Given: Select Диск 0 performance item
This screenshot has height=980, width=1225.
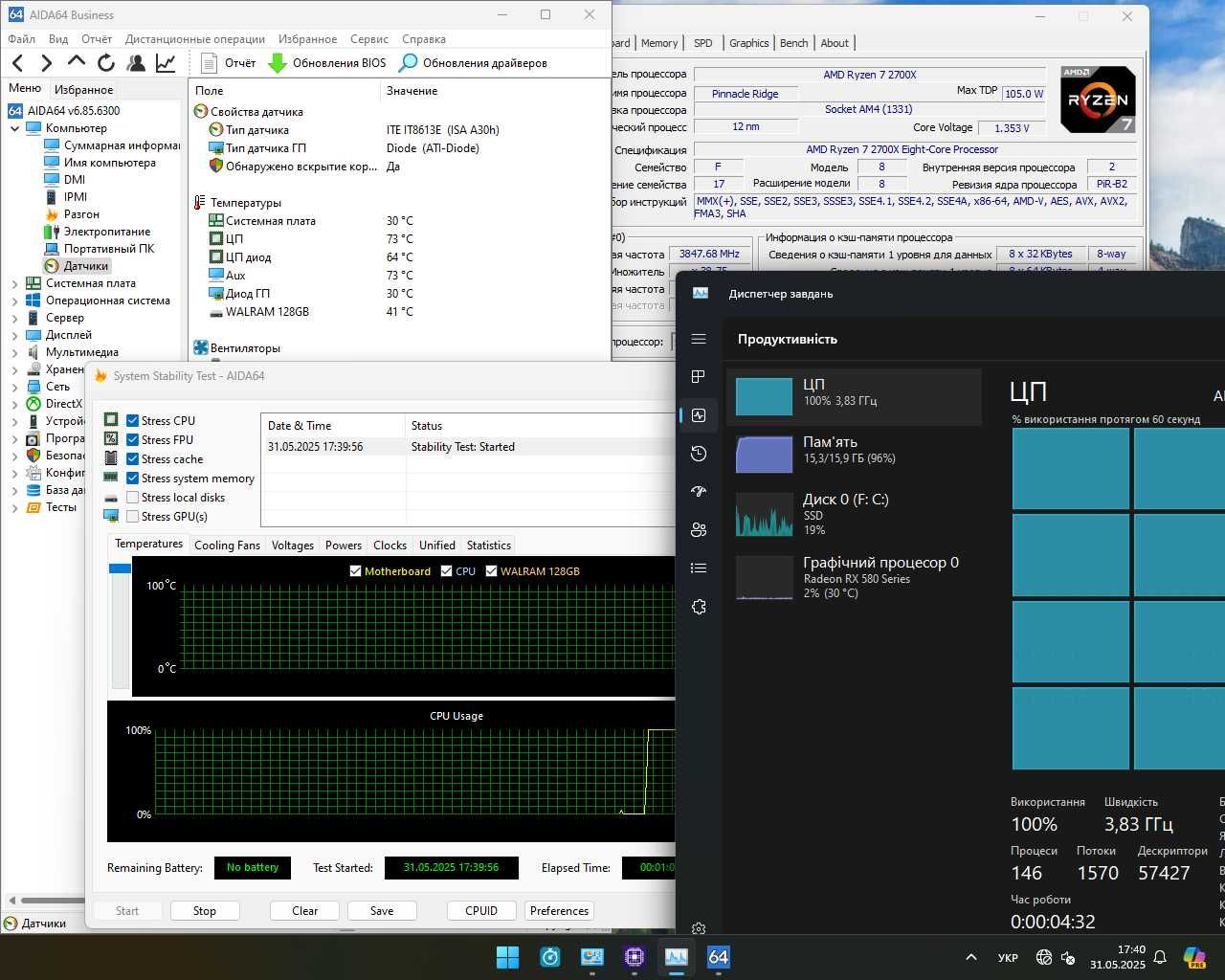Looking at the screenshot, I should point(854,514).
